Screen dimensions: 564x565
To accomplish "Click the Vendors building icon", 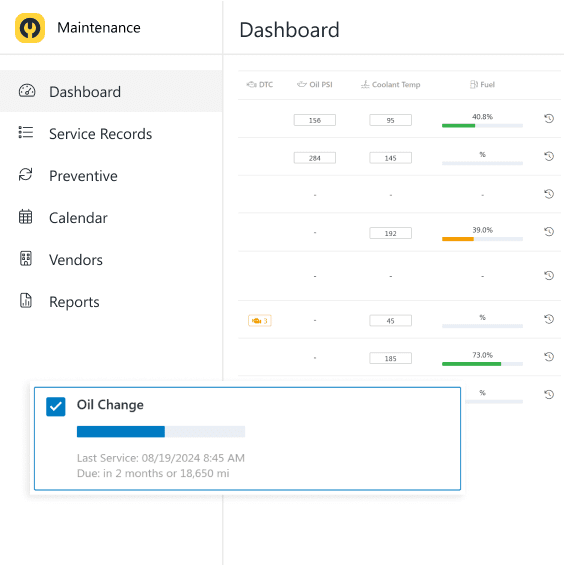I will tap(26, 258).
